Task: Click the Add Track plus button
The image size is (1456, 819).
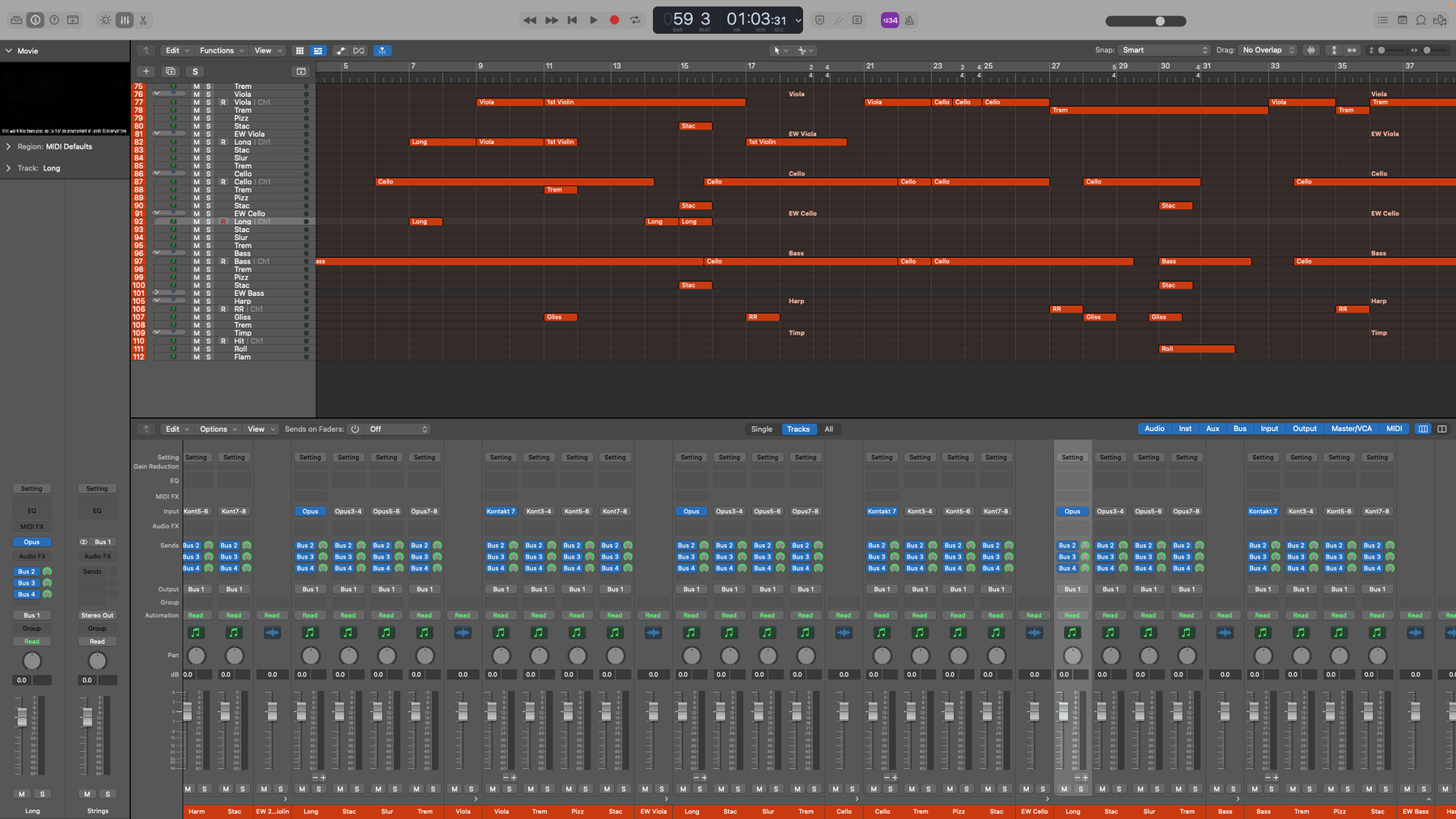Action: coord(146,71)
